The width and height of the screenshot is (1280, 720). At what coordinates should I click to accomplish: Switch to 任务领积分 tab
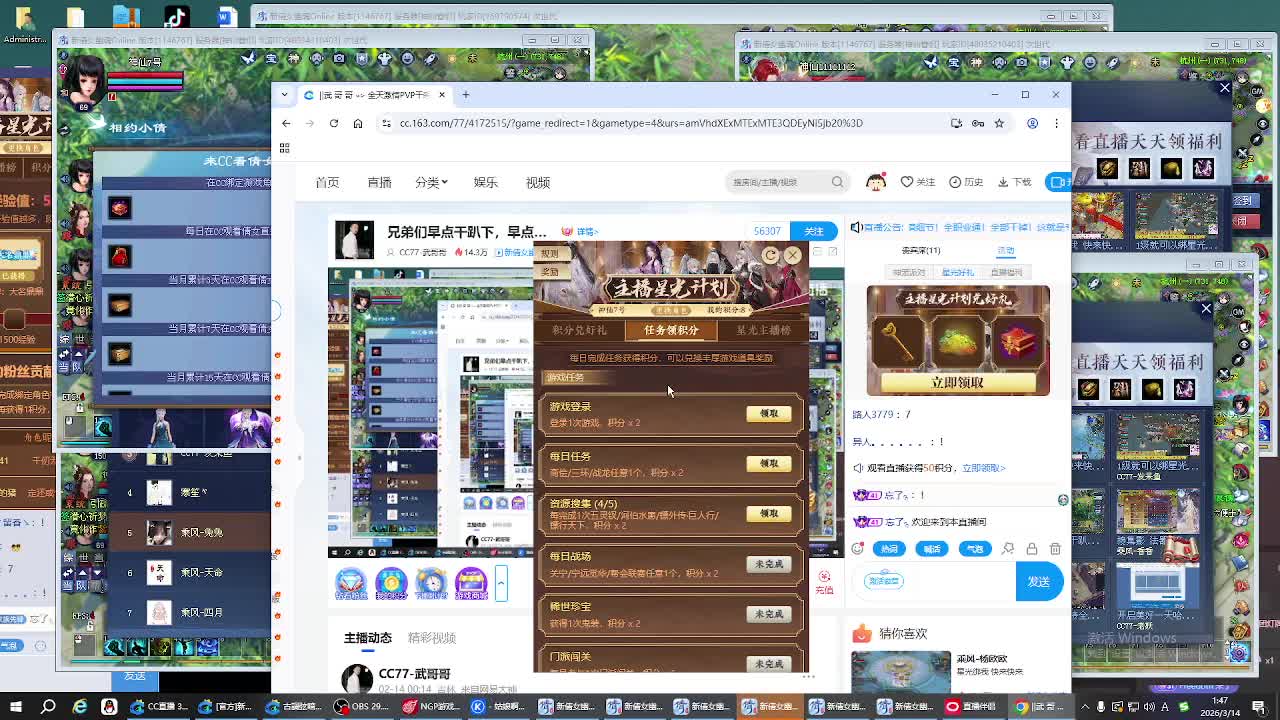pos(671,330)
